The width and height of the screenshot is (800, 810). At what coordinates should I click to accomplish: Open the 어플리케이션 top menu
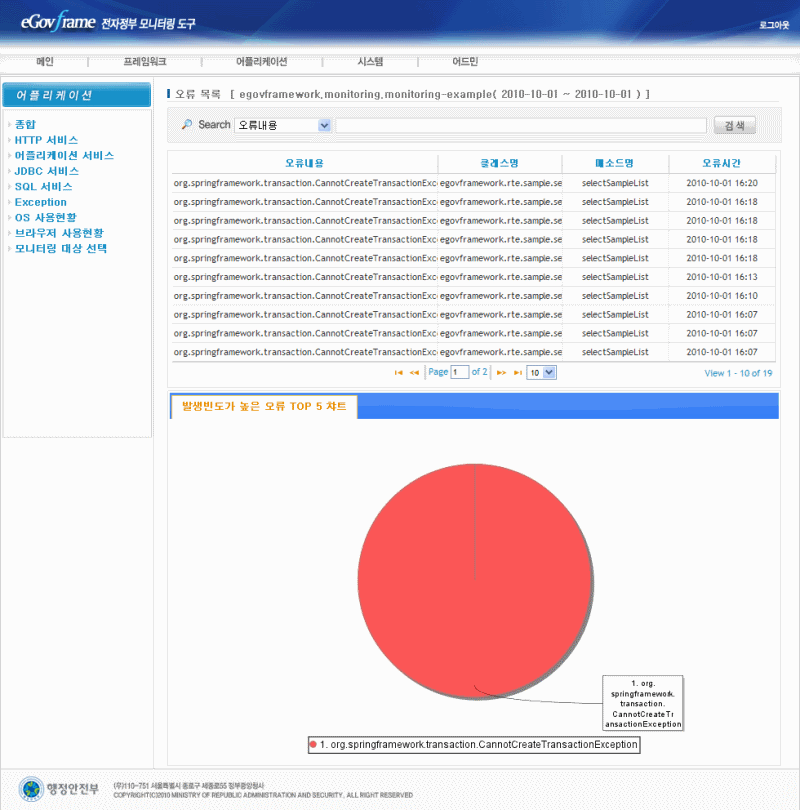point(261,62)
